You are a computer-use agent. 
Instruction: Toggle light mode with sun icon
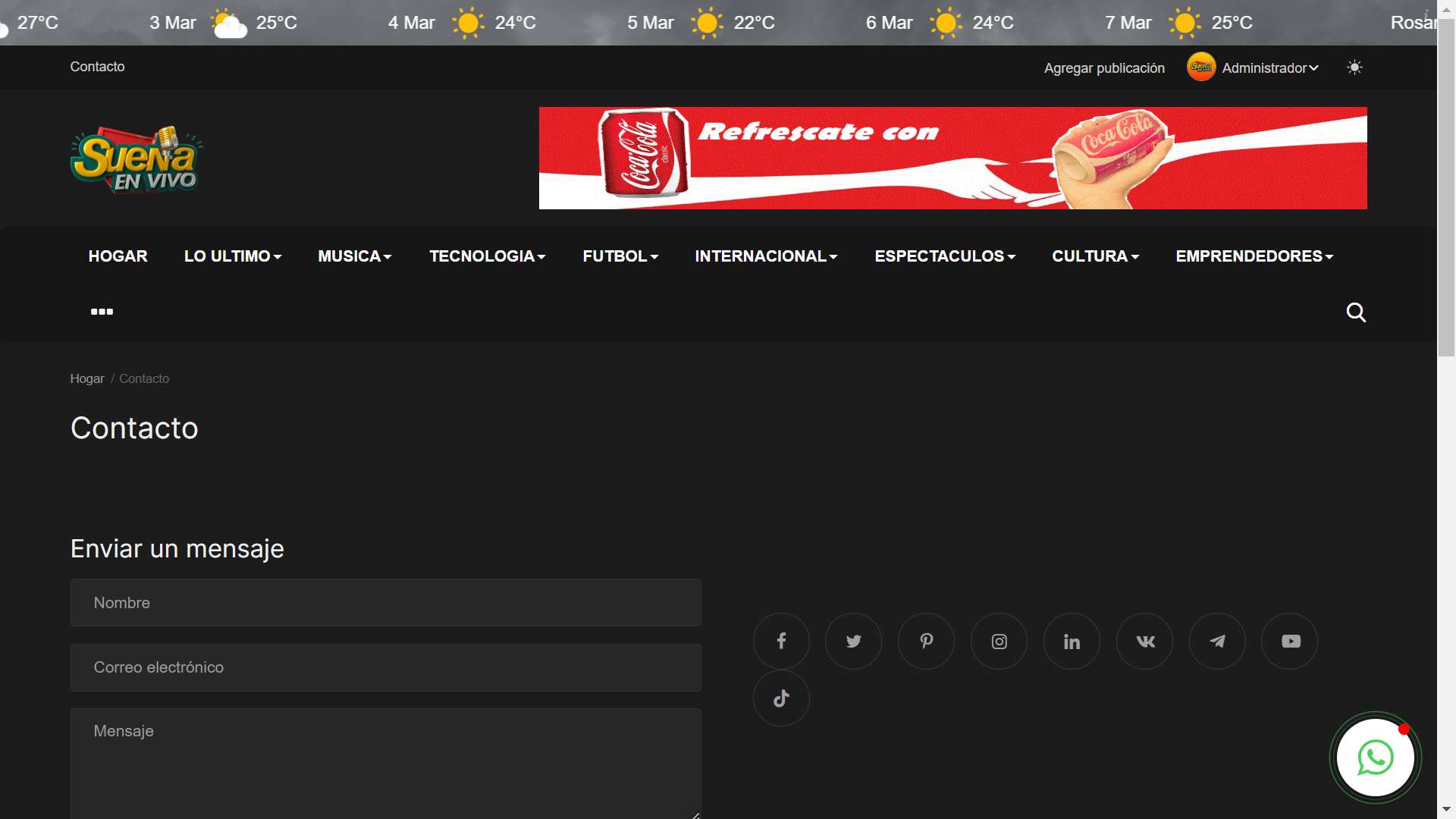tap(1354, 67)
